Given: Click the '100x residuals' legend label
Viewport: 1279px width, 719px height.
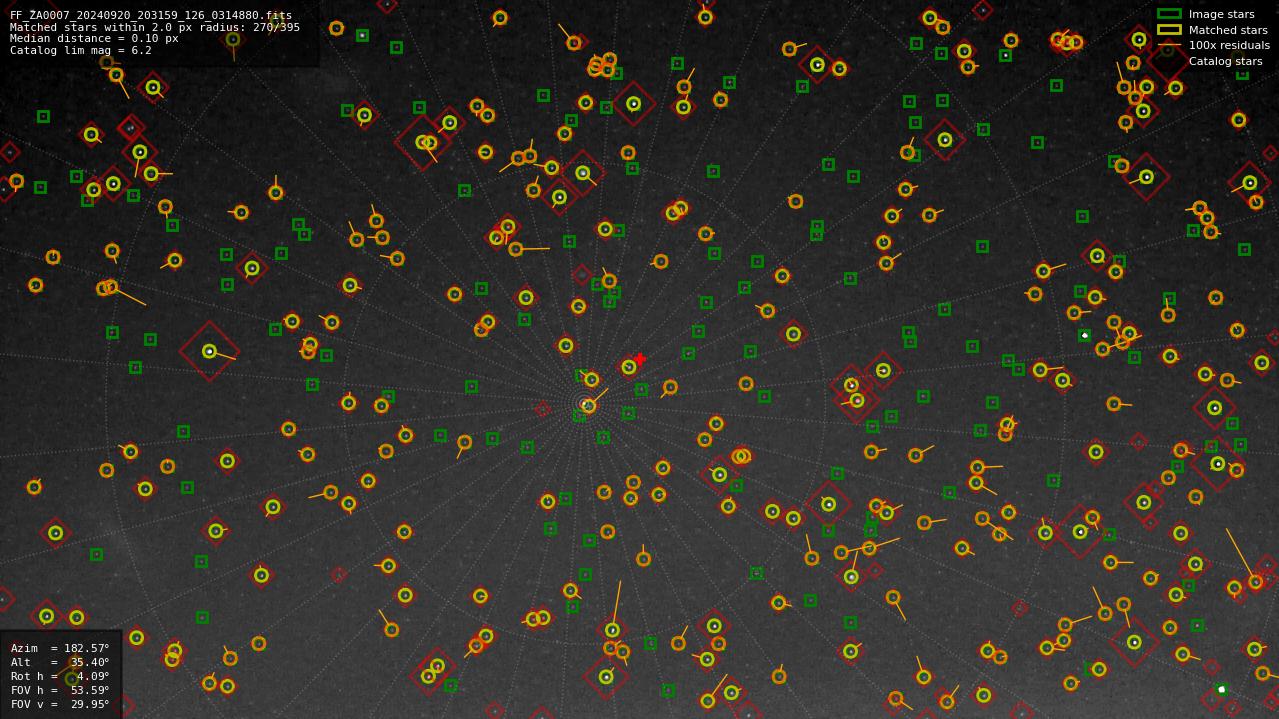Looking at the screenshot, I should (1229, 45).
